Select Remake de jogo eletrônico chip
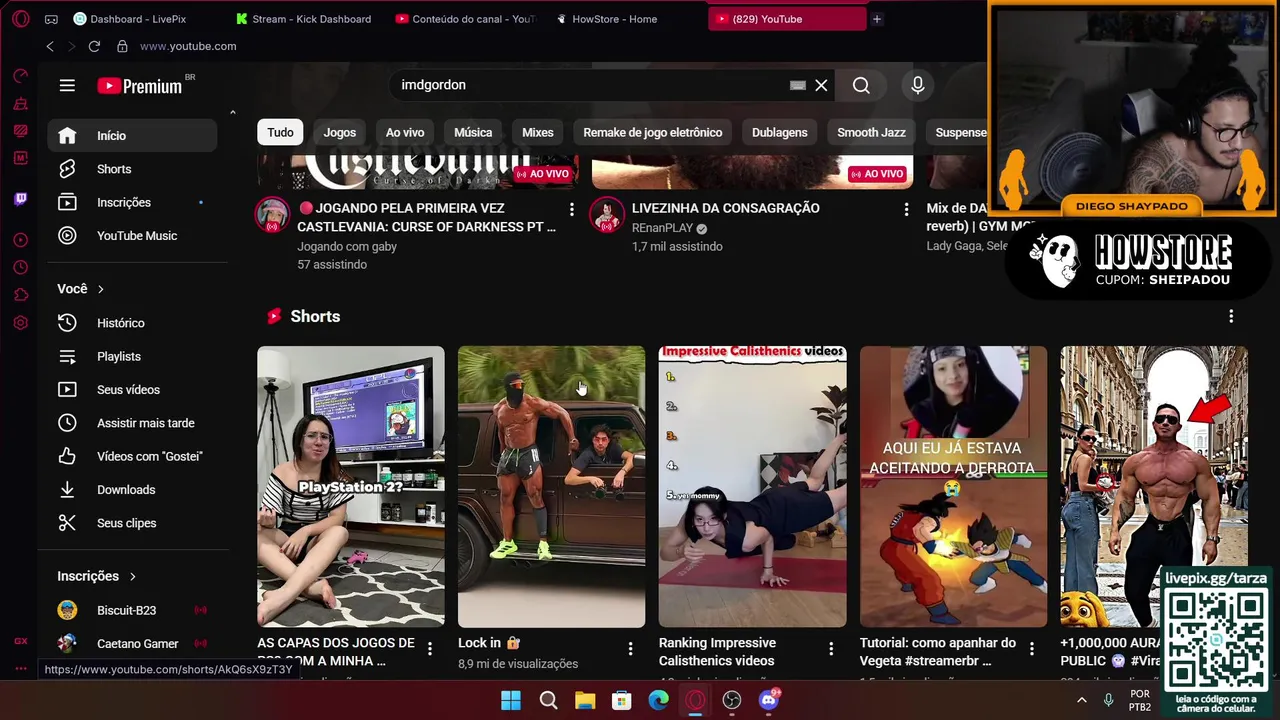The height and width of the screenshot is (720, 1280). [x=653, y=132]
